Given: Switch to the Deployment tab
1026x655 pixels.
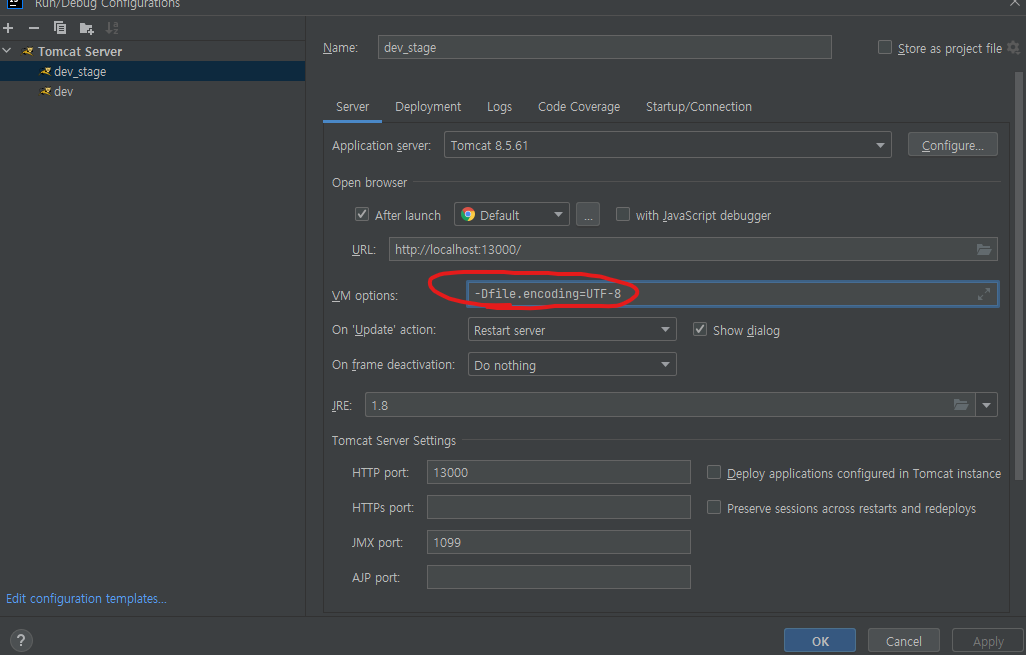Looking at the screenshot, I should pos(428,107).
